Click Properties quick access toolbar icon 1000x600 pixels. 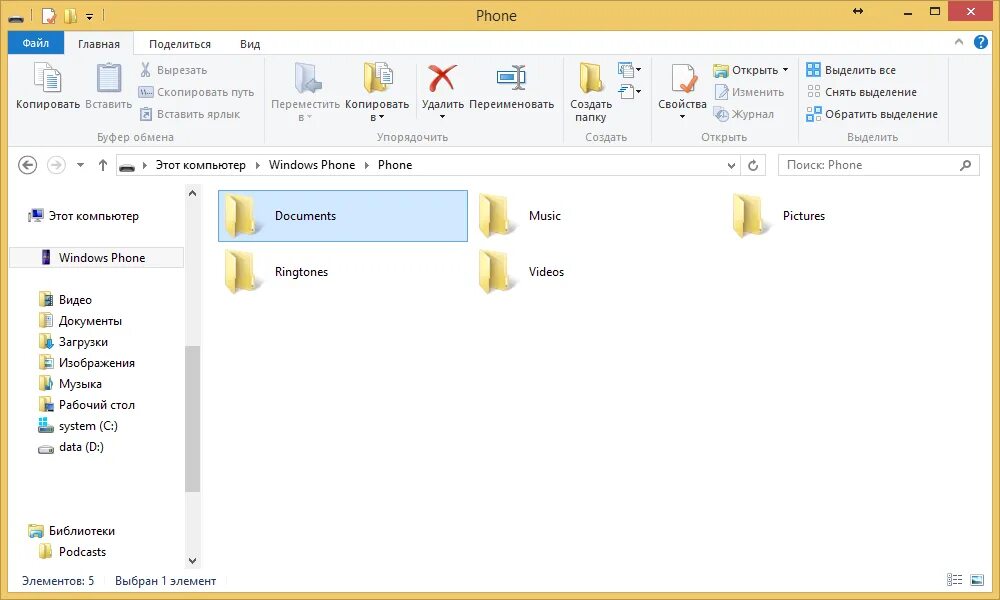[x=50, y=15]
